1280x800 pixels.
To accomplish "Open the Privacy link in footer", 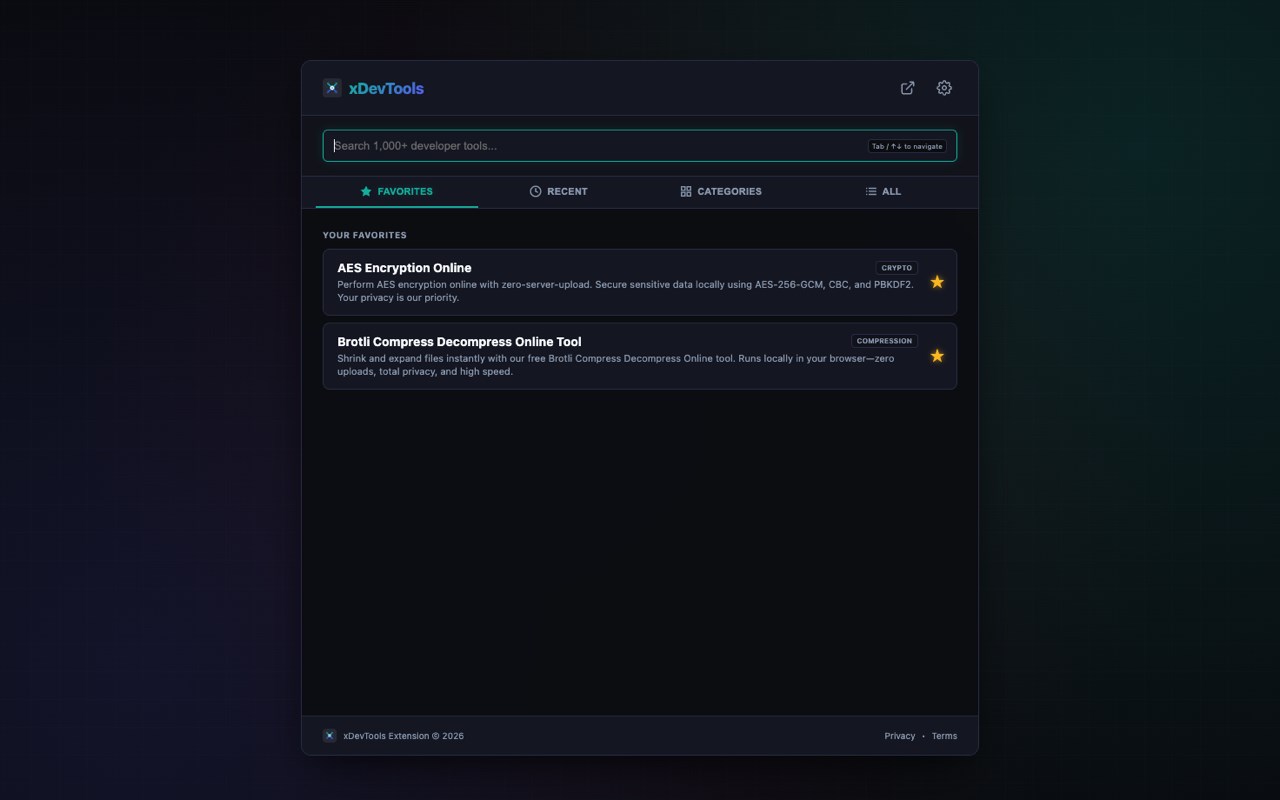I will coord(900,736).
